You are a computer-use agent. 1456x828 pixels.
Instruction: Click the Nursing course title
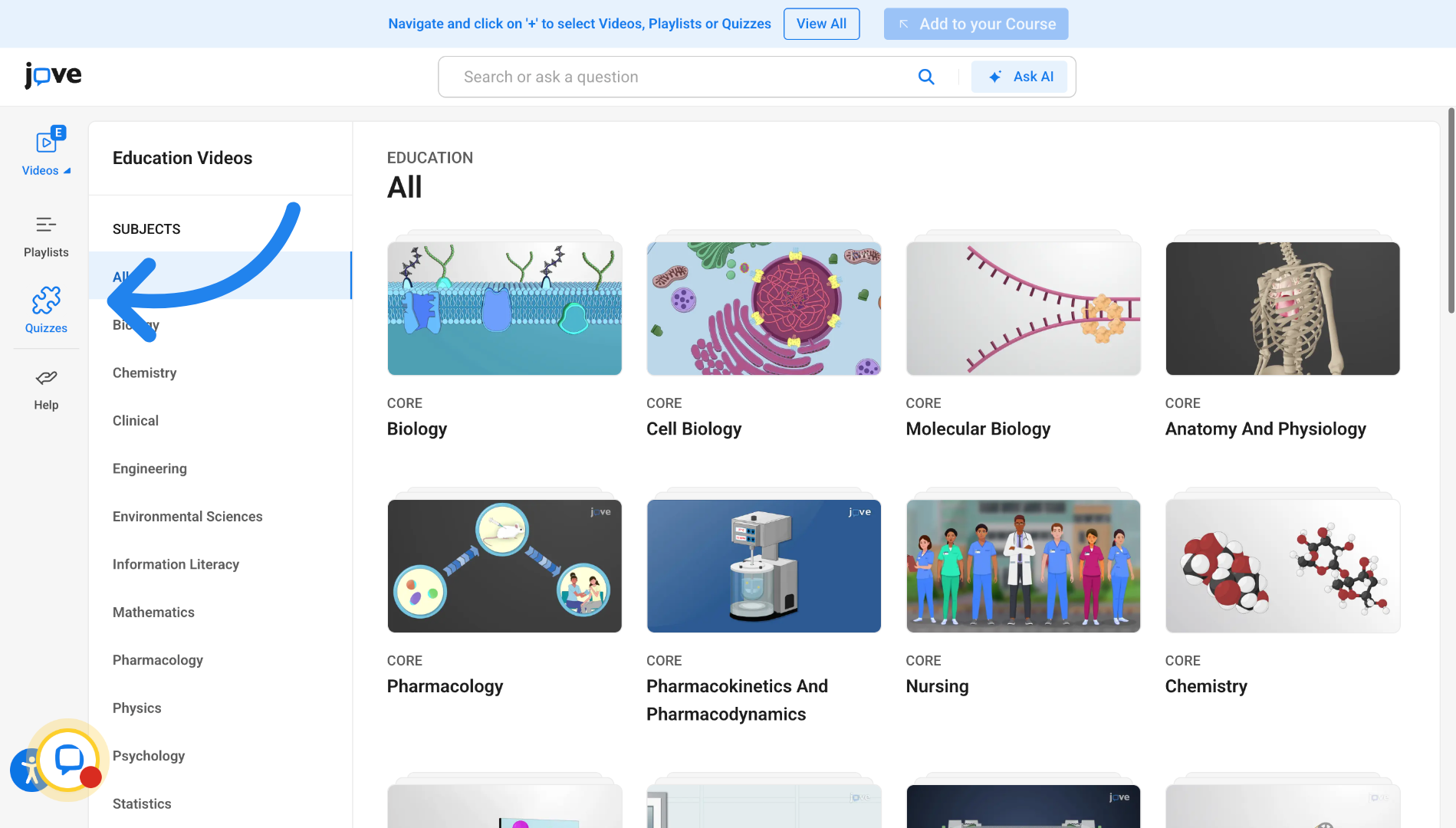(937, 687)
